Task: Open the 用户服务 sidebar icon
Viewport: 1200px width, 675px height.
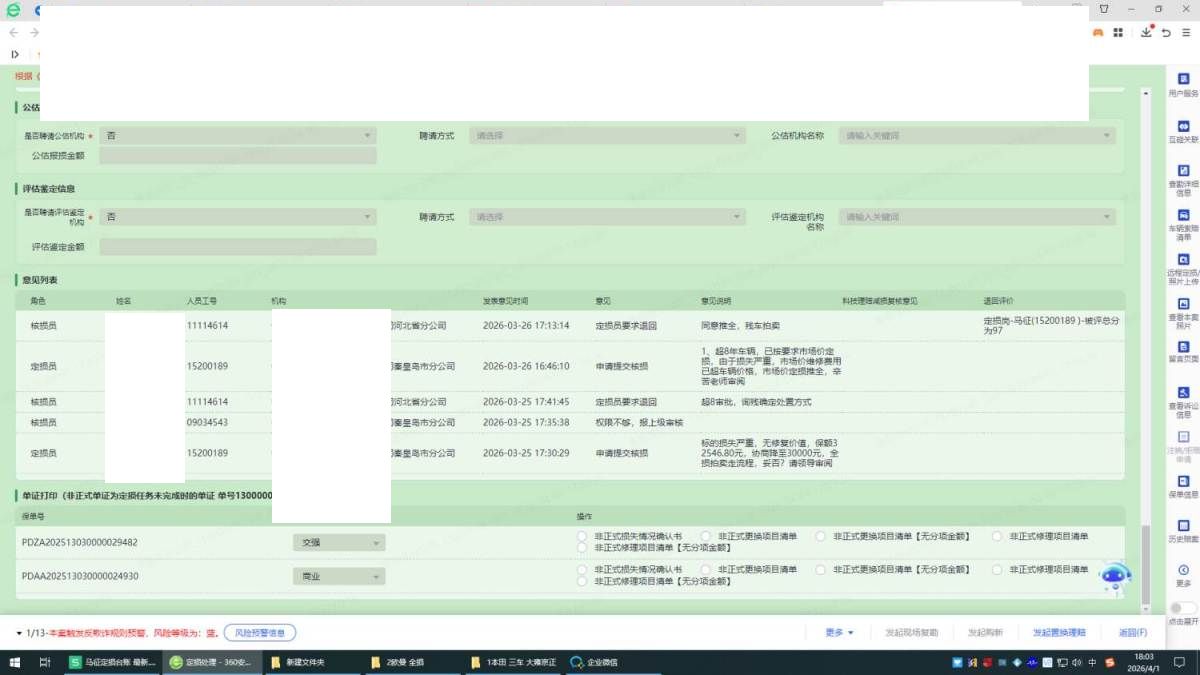Action: click(1183, 80)
